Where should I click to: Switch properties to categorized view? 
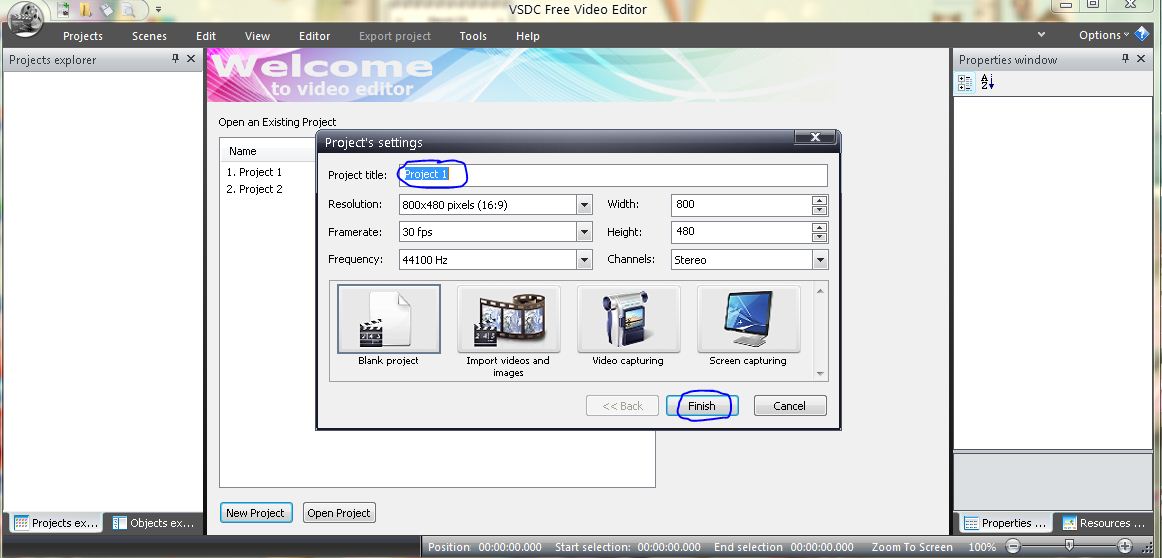(965, 82)
